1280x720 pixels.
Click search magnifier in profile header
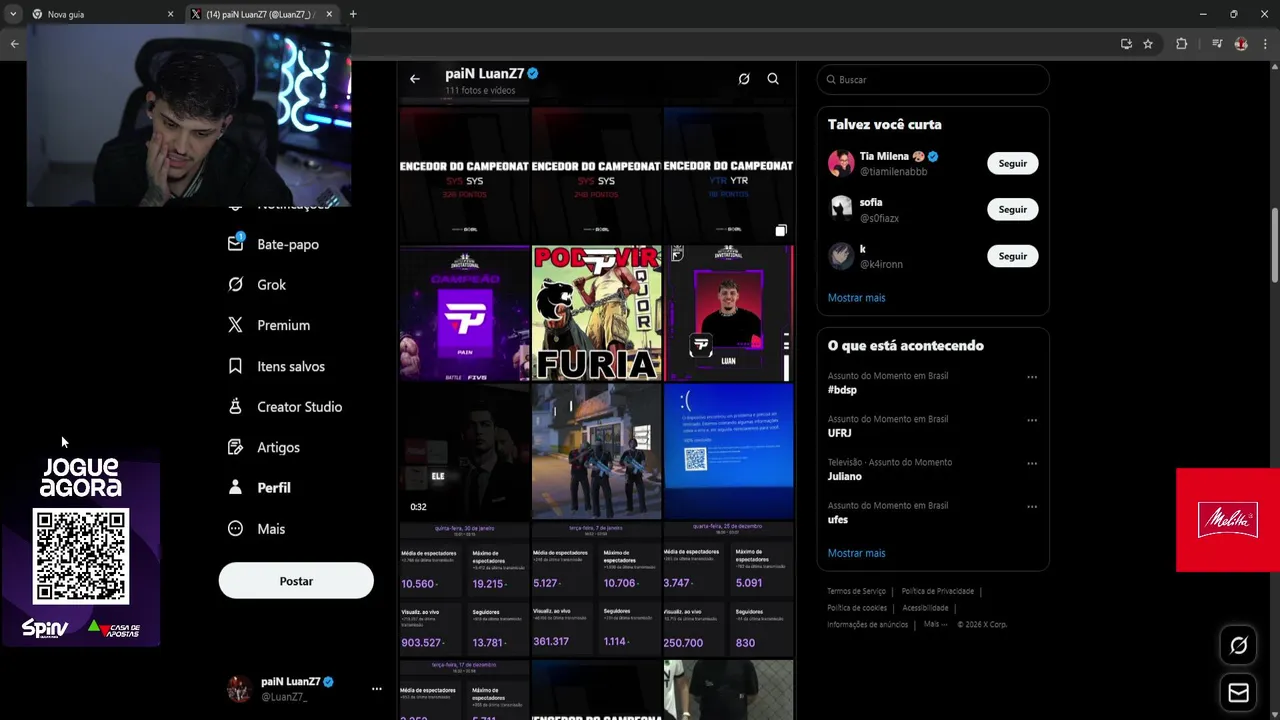[773, 79]
